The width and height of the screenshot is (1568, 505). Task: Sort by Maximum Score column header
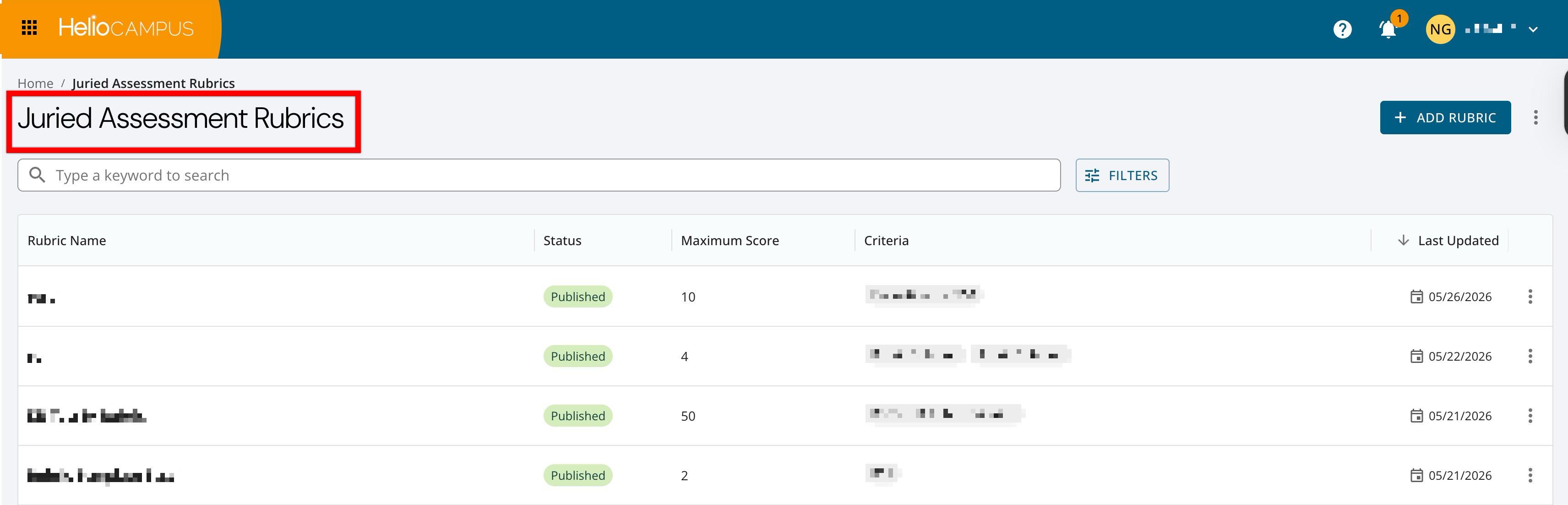pyautogui.click(x=730, y=241)
